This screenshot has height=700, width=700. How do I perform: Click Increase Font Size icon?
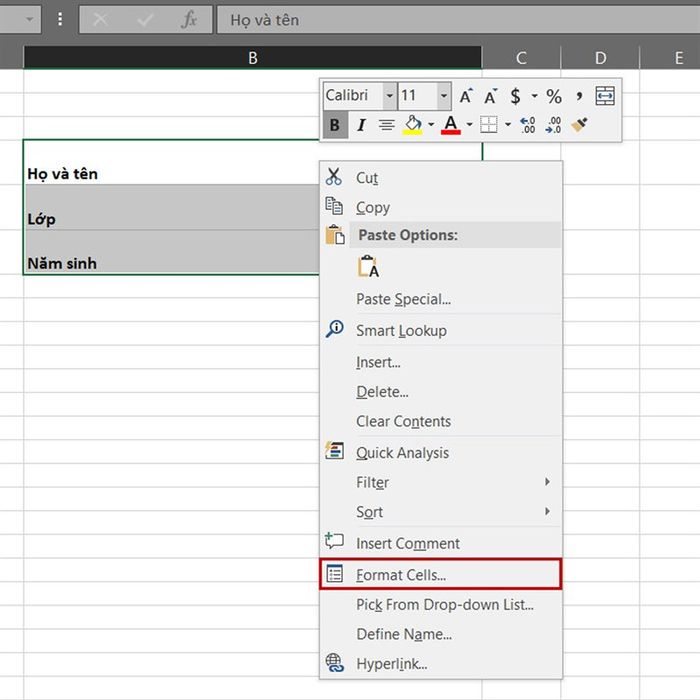(466, 96)
